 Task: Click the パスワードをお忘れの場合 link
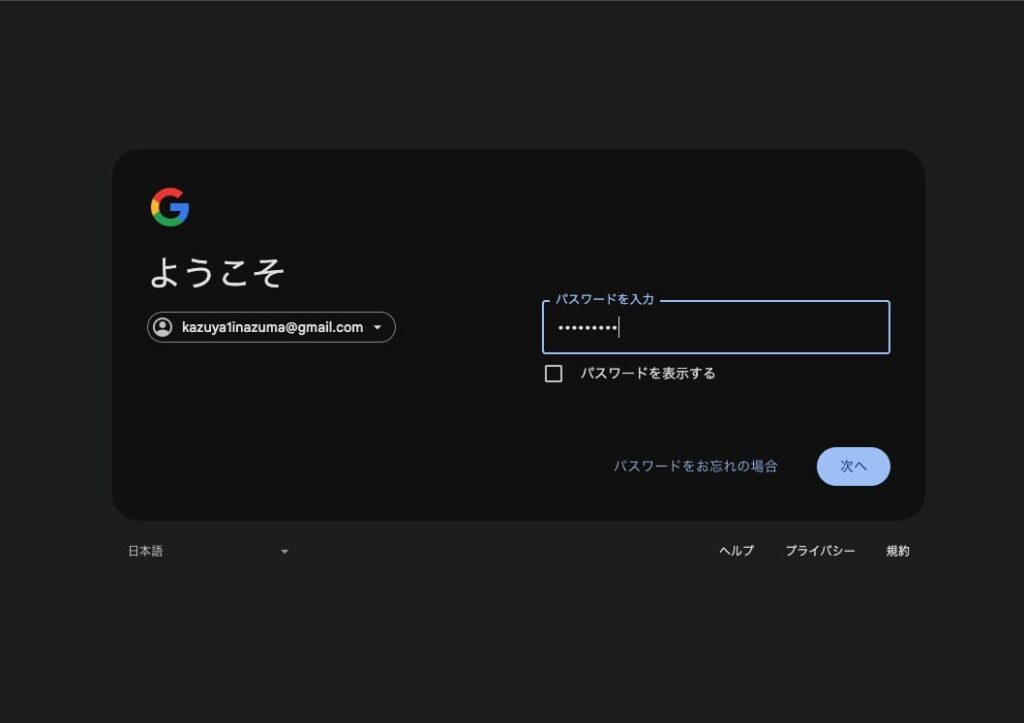click(x=696, y=466)
